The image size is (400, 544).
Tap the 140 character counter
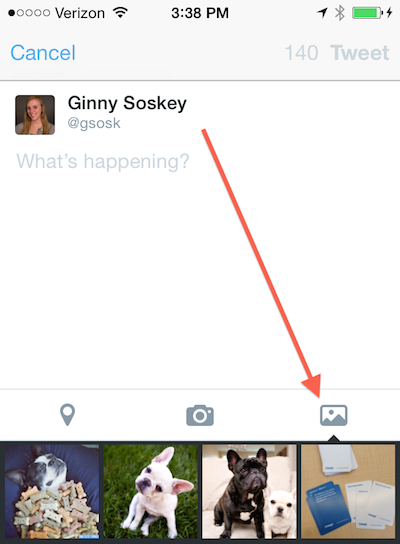point(301,53)
